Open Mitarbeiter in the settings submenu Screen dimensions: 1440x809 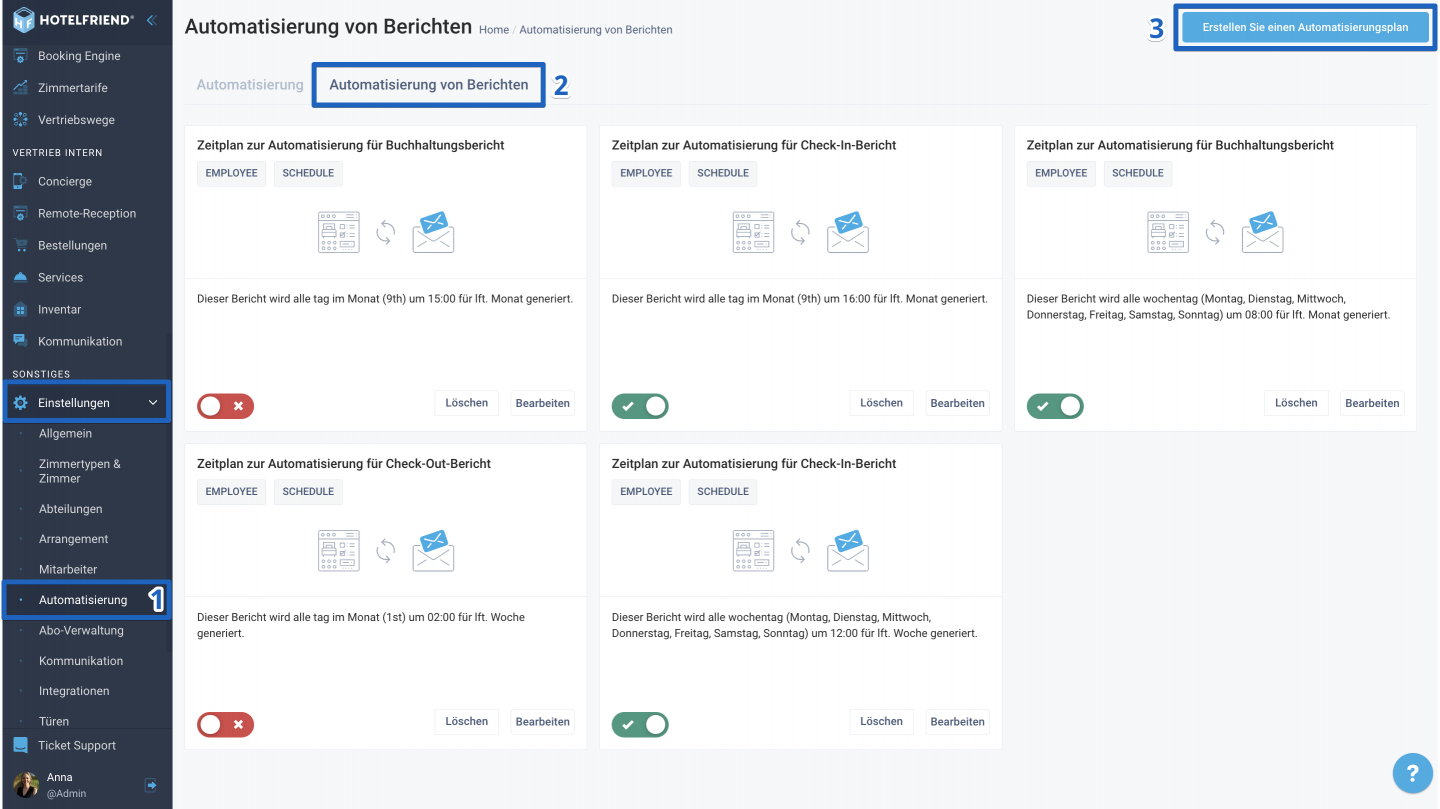coord(68,569)
